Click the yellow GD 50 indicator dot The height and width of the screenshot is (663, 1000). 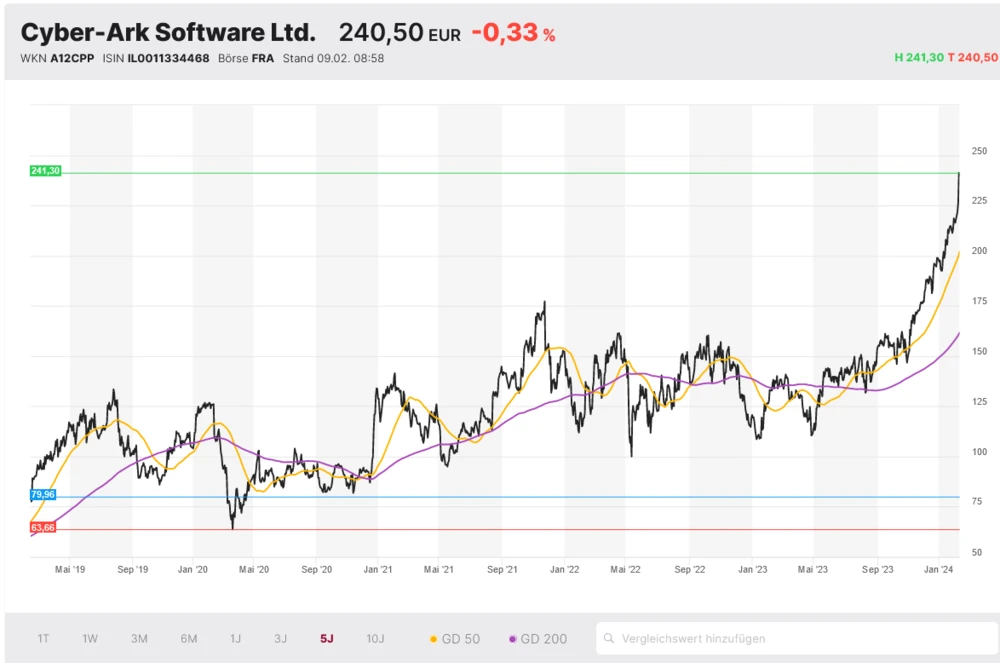pos(431,638)
